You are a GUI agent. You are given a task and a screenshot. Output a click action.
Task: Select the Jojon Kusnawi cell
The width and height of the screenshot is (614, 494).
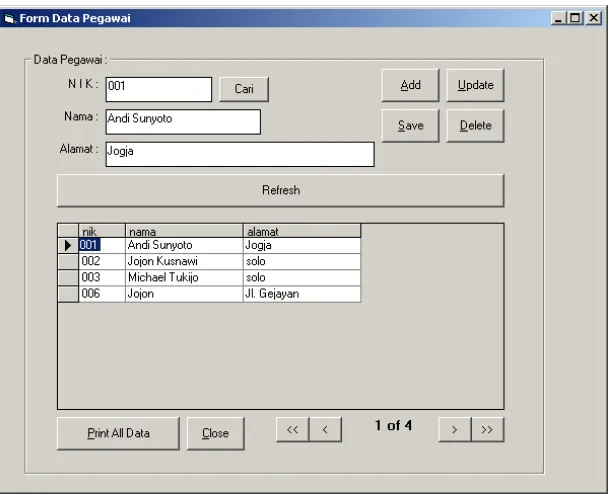(184, 261)
